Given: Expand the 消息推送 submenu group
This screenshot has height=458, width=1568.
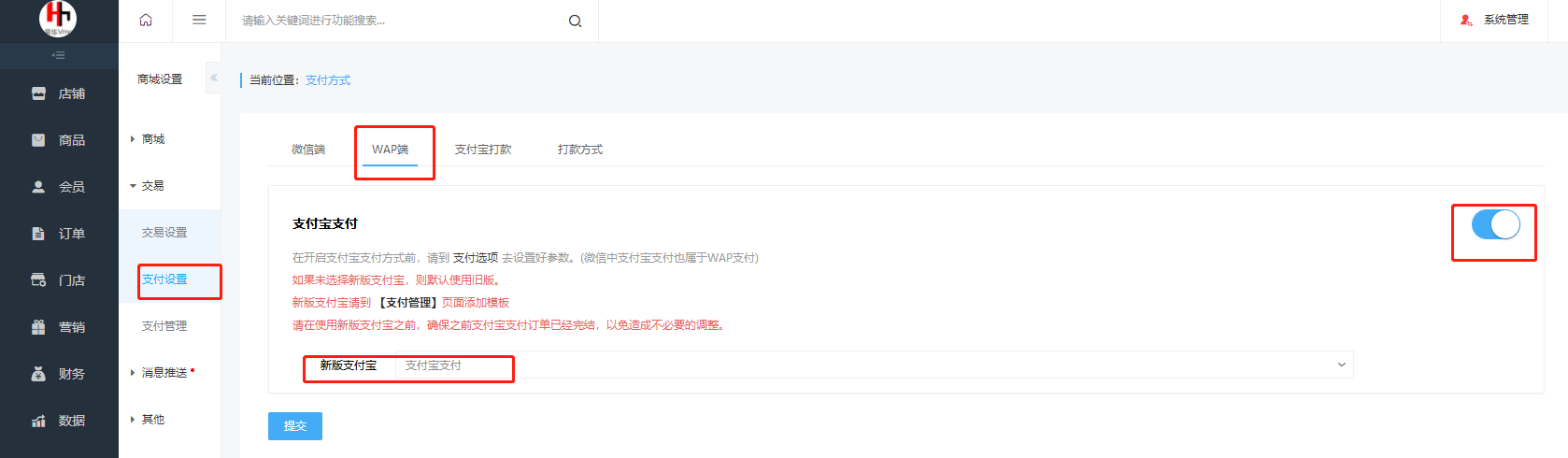Looking at the screenshot, I should click(x=164, y=373).
